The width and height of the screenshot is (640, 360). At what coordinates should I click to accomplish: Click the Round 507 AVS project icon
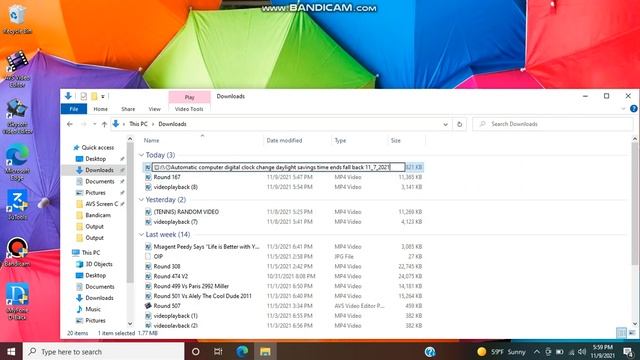[148, 306]
